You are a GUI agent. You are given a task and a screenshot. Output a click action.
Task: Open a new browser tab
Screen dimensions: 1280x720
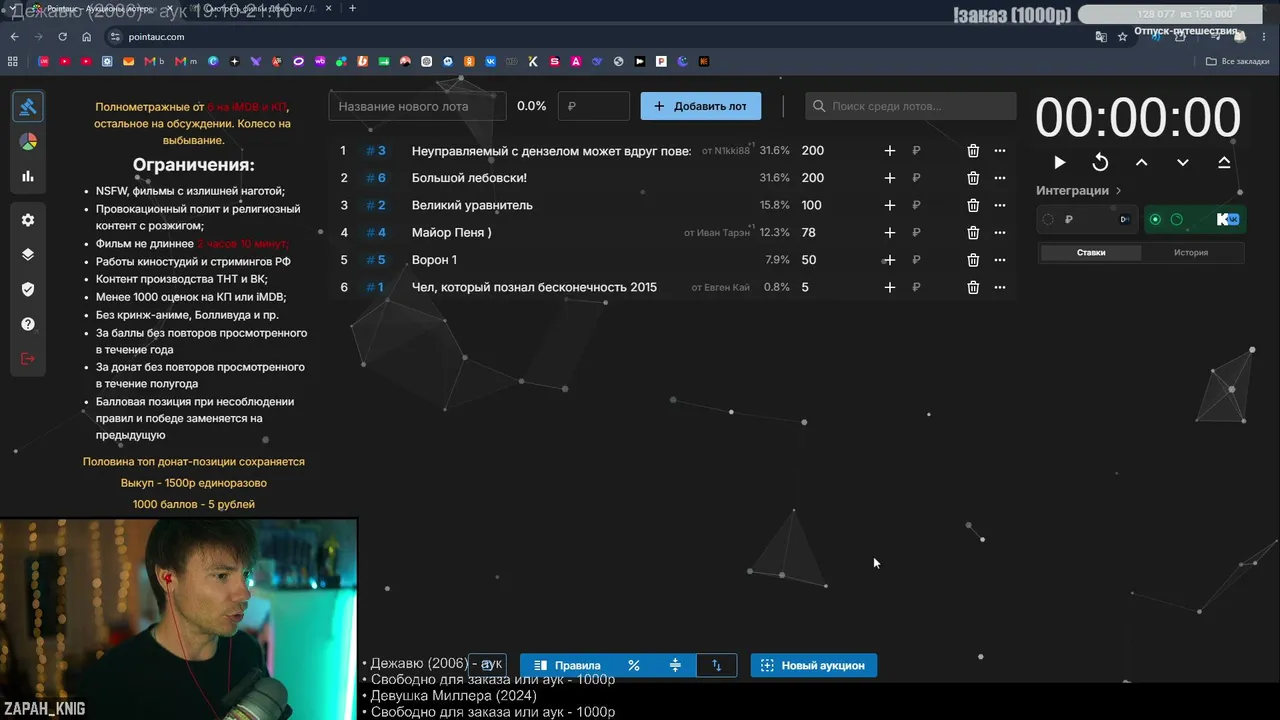point(352,9)
